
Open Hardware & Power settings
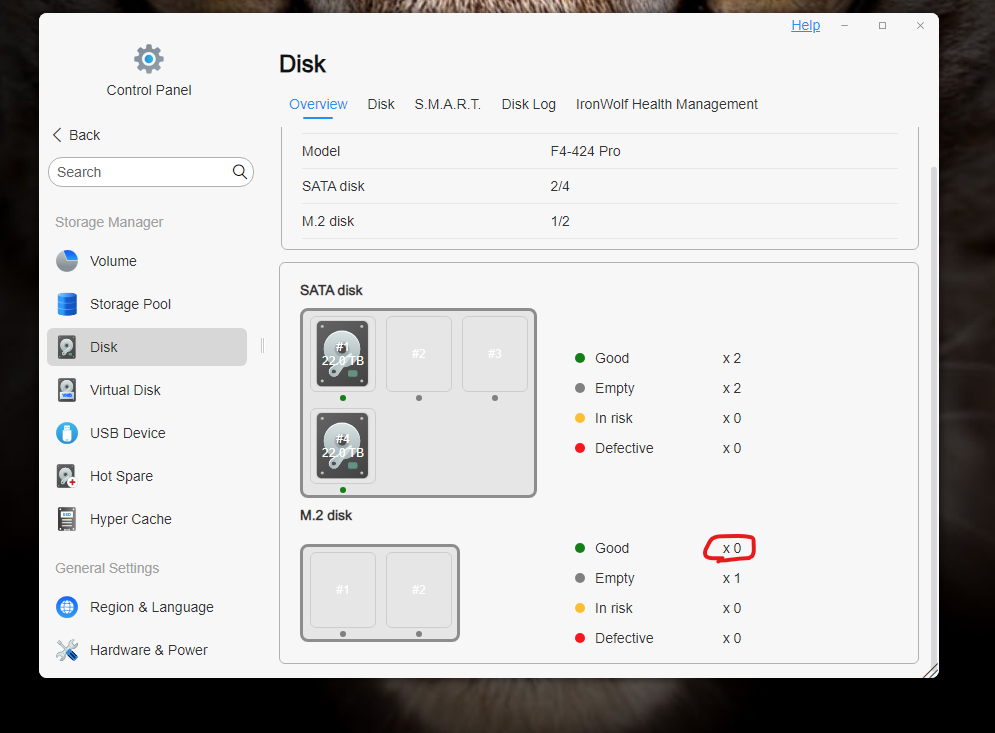147,650
